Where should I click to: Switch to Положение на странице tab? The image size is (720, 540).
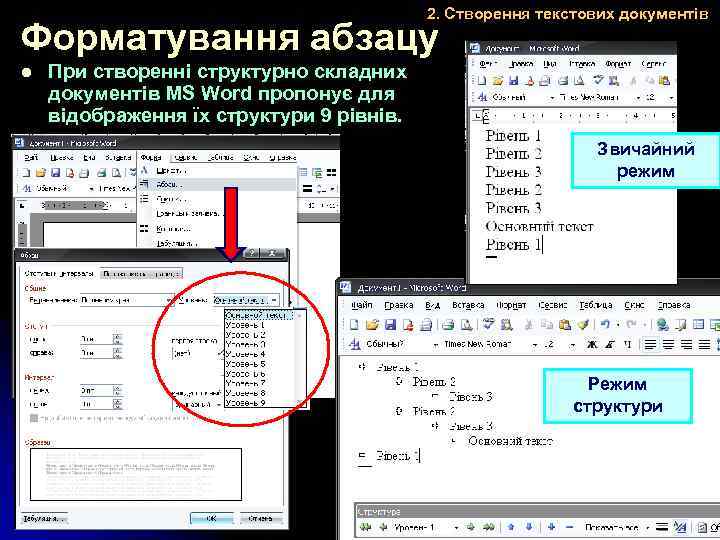pos(141,274)
